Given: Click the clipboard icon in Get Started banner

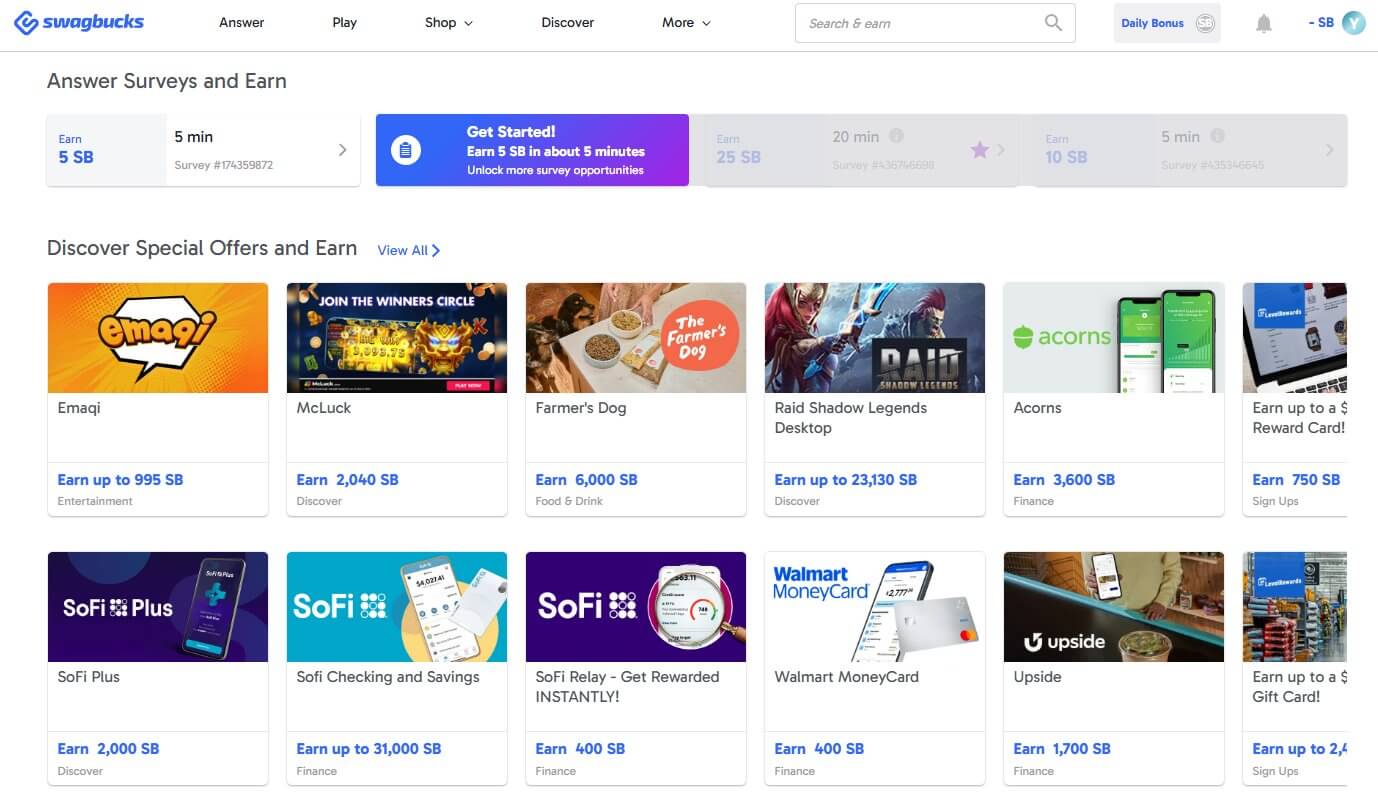Looking at the screenshot, I should pyautogui.click(x=405, y=150).
